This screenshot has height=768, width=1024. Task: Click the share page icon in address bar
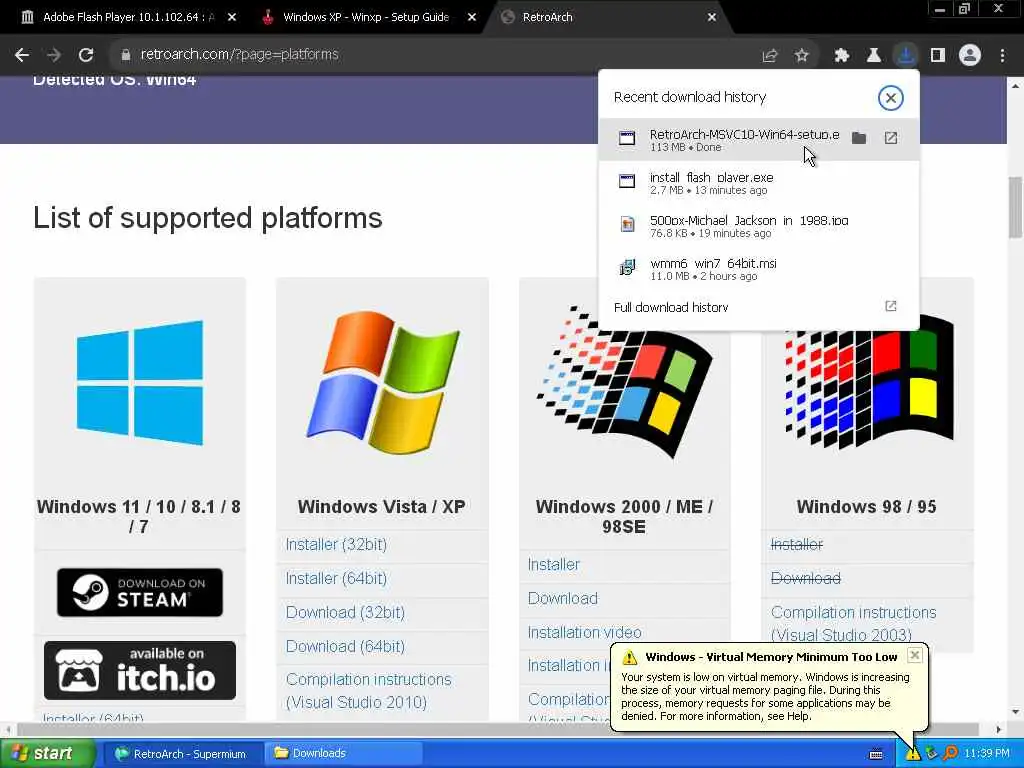(x=770, y=56)
